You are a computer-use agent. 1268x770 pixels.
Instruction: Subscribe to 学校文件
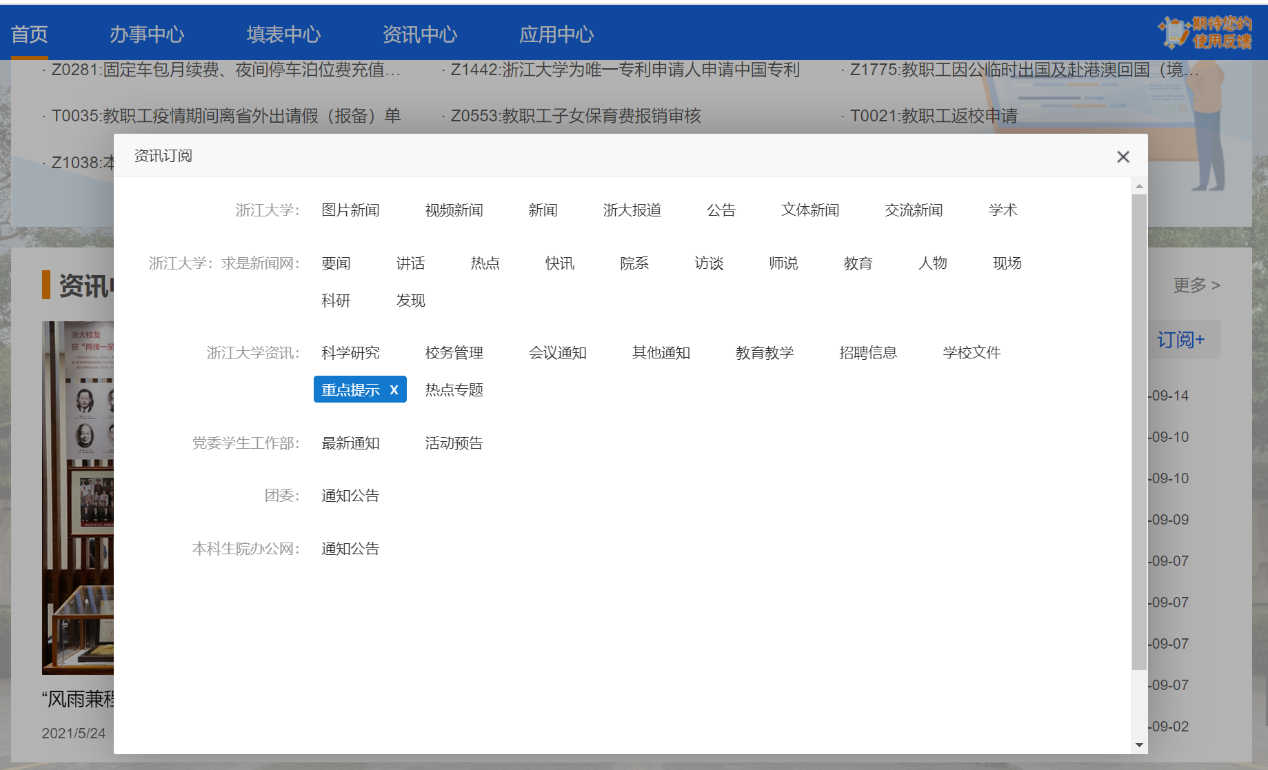pyautogui.click(x=972, y=353)
